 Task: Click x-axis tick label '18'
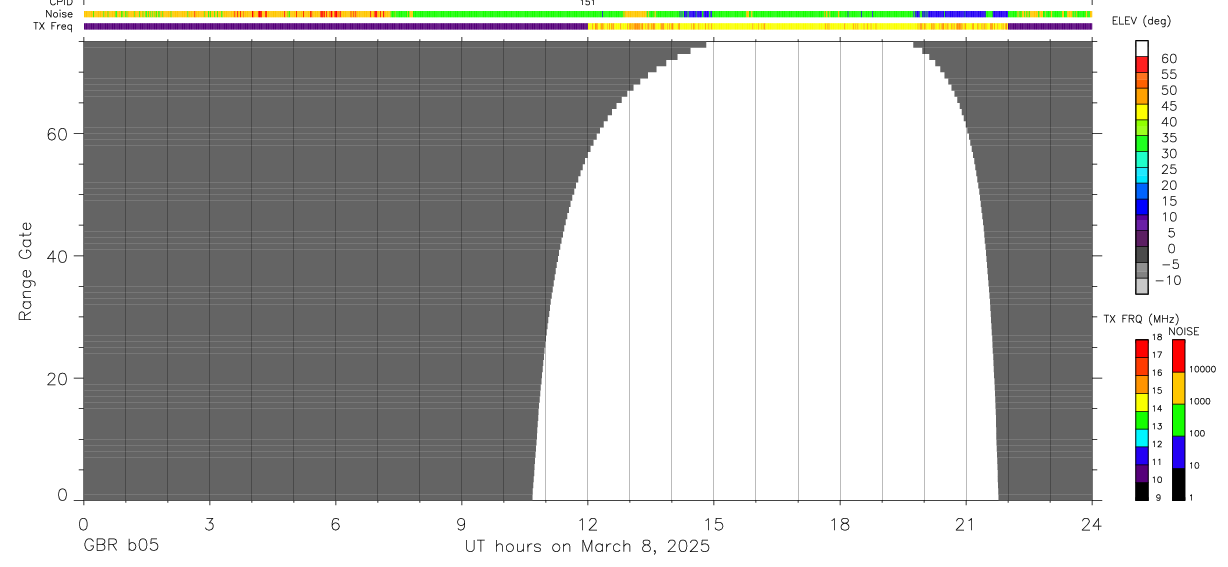pos(839,524)
